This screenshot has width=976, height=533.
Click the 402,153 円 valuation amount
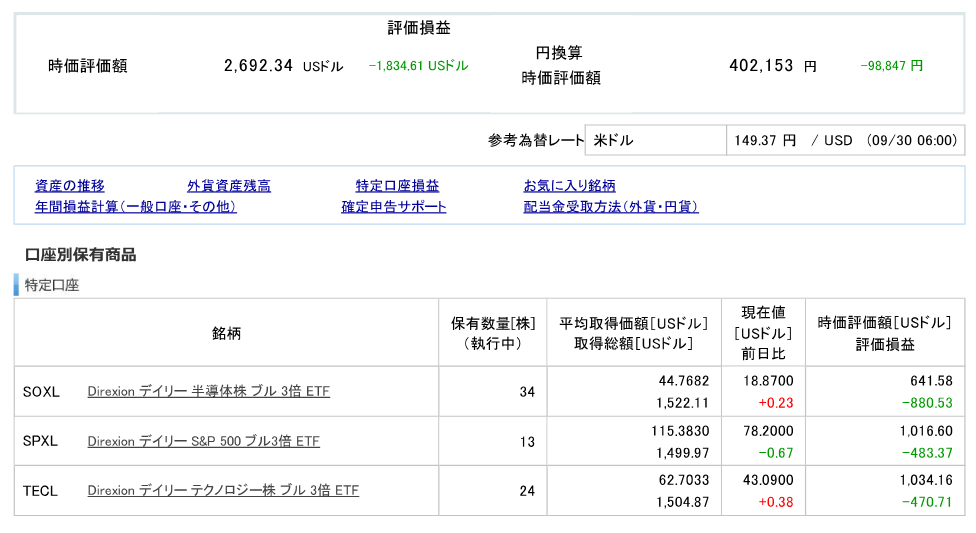click(772, 65)
